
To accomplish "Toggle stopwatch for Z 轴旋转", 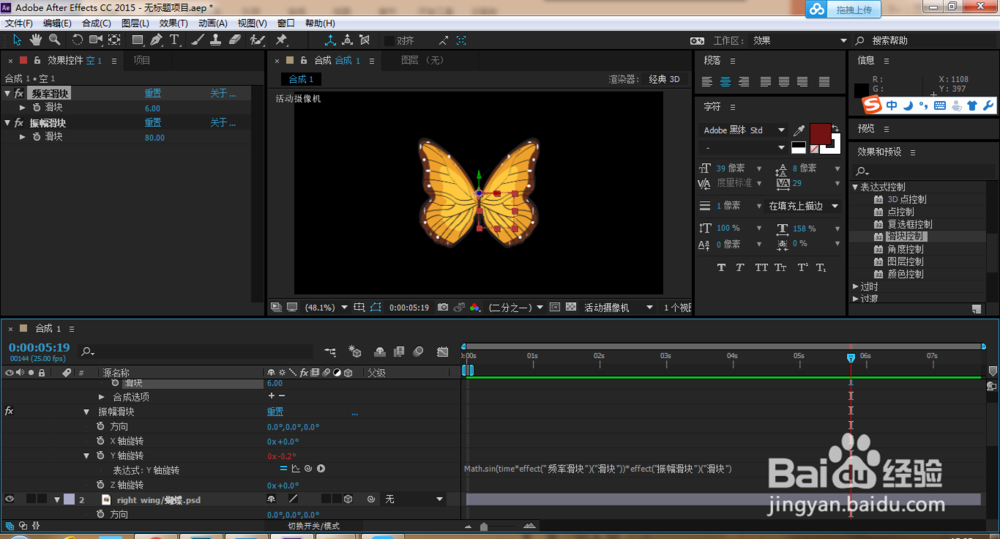I will tap(100, 485).
